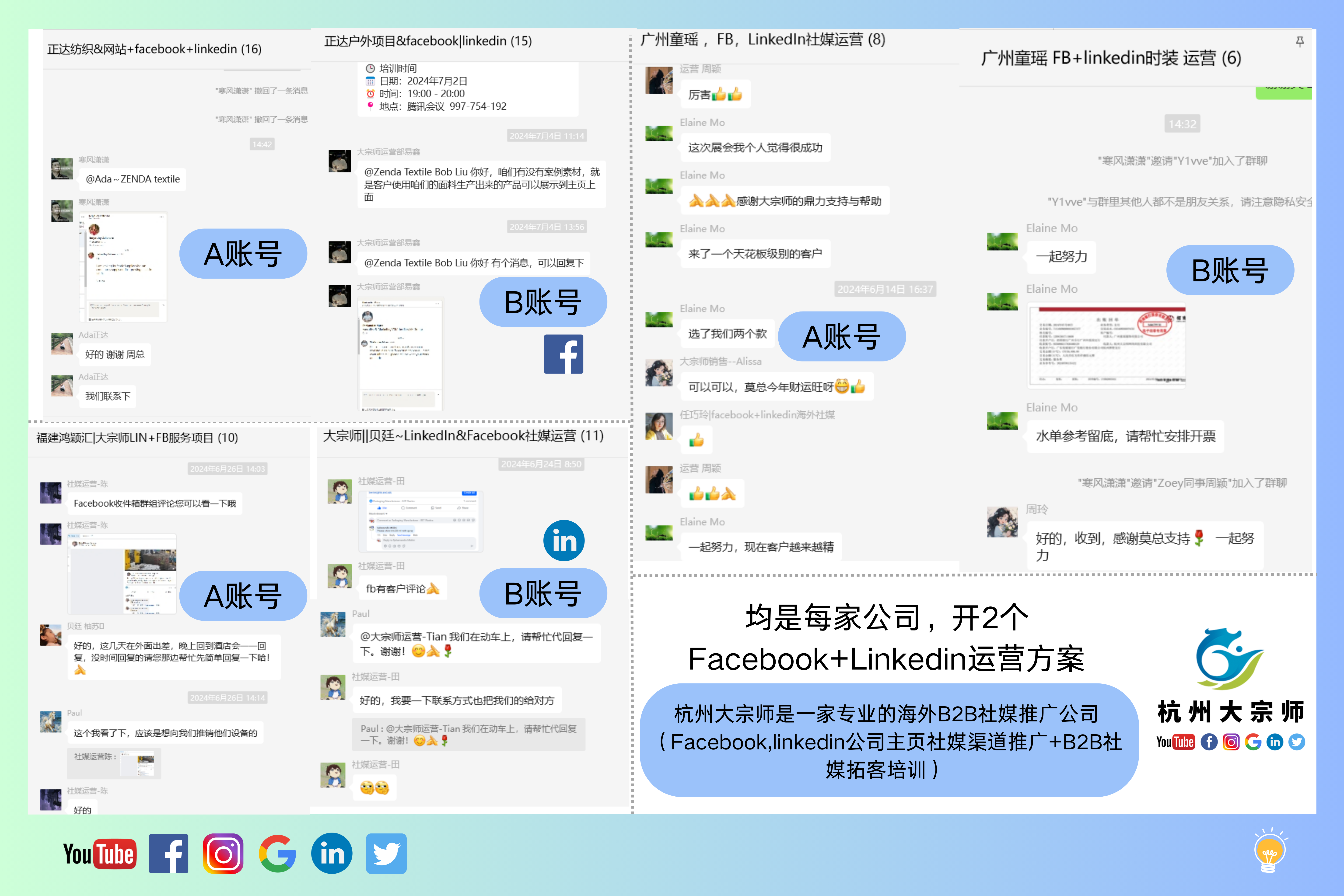Click small Facebook circle under 杭州大宗师
Viewport: 1344px width, 896px height.
pos(1209,742)
